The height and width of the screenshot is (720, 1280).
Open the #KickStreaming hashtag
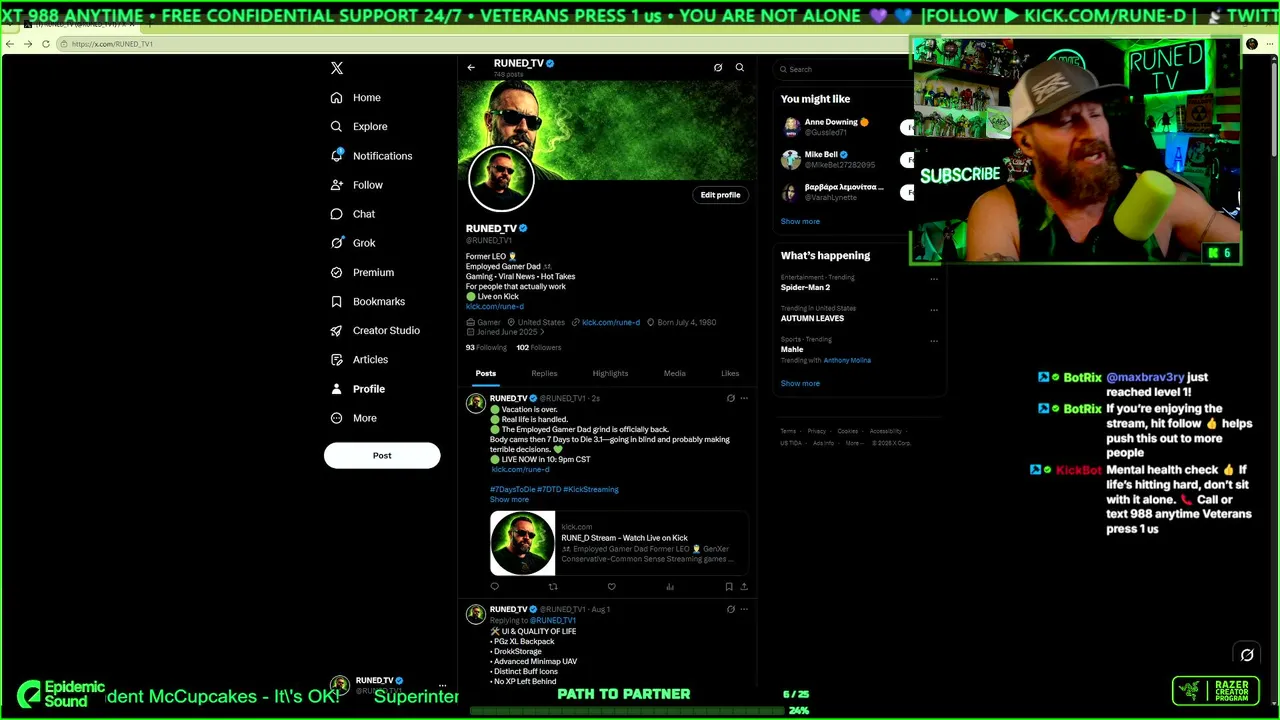click(591, 489)
